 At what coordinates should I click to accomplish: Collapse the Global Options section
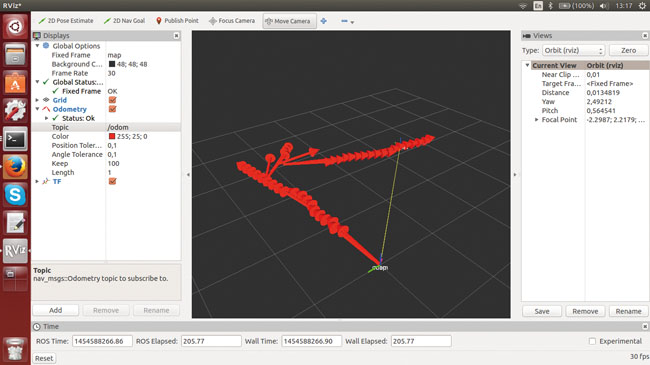(x=37, y=46)
